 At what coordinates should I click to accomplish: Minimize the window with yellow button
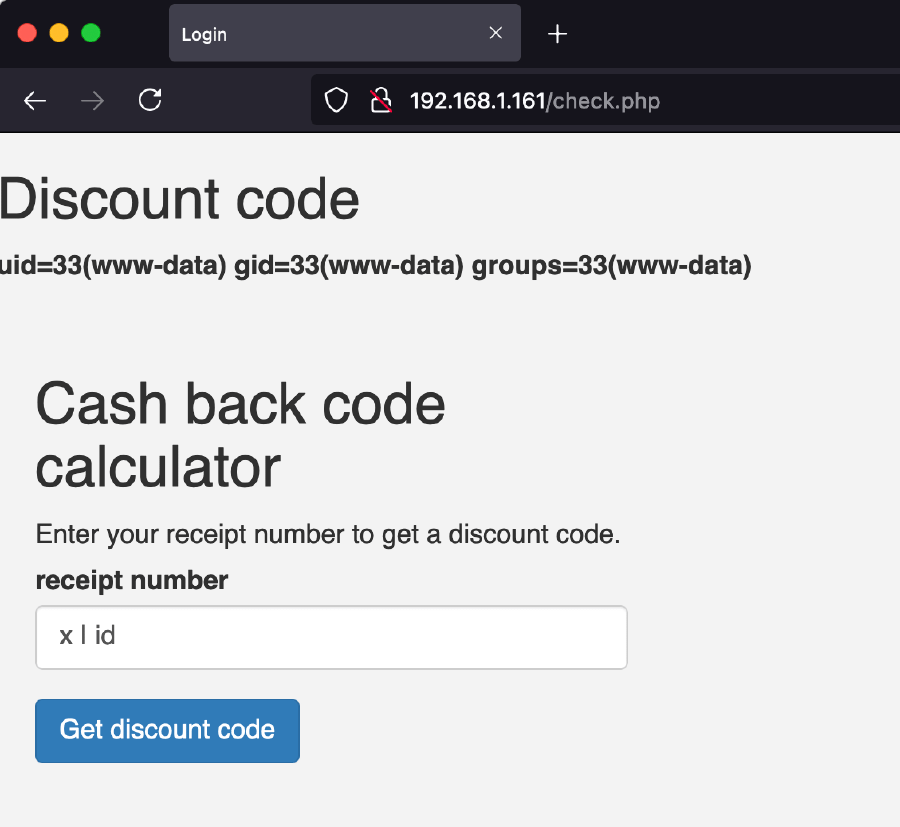(59, 33)
